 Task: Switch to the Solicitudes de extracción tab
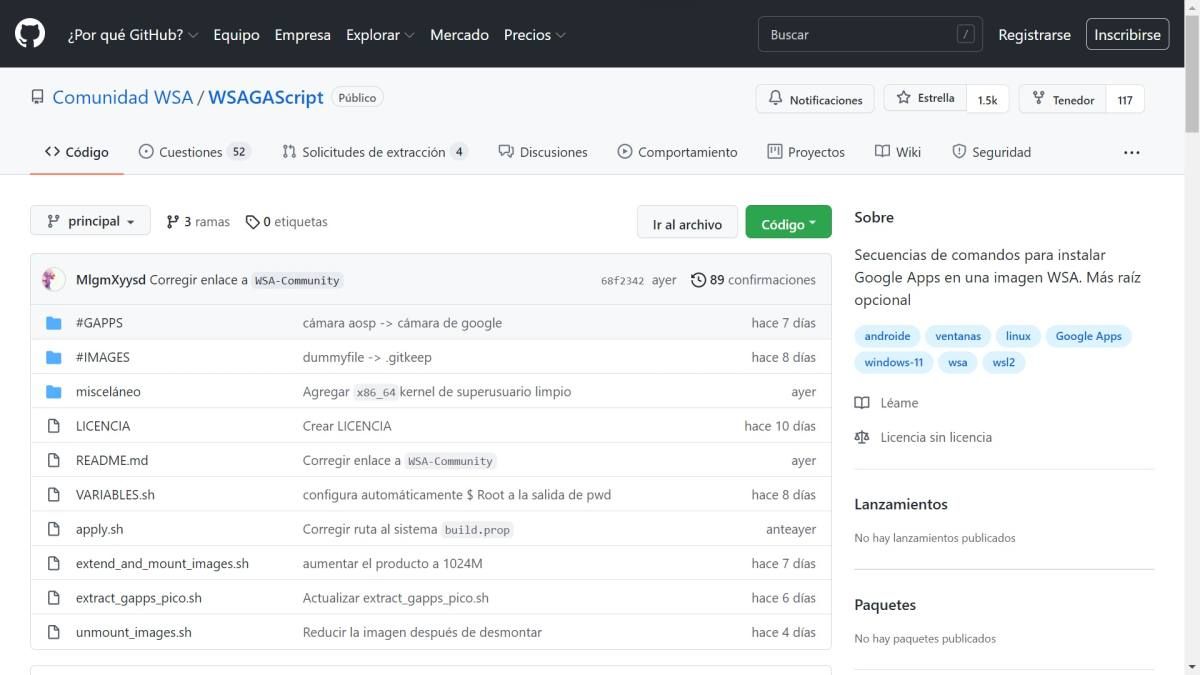pyautogui.click(x=374, y=152)
